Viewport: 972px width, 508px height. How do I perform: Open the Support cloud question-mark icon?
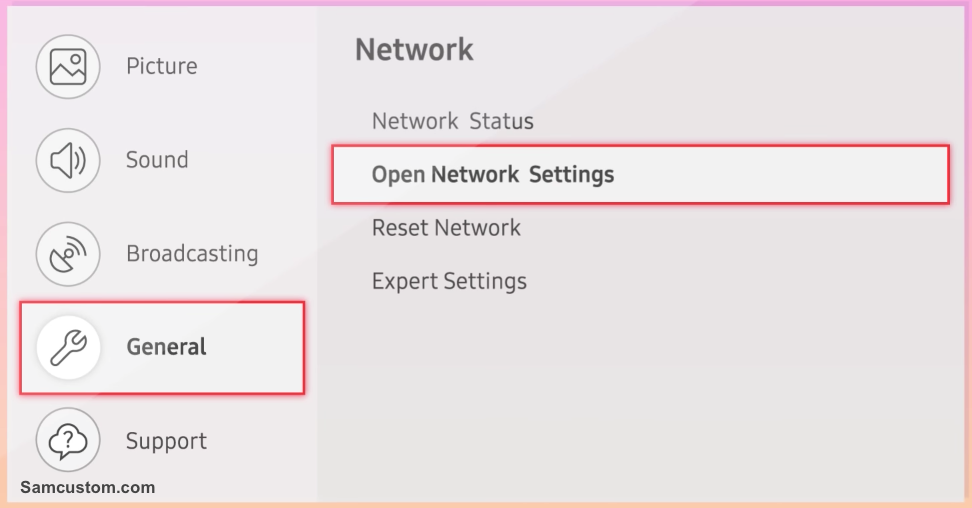pyautogui.click(x=68, y=440)
